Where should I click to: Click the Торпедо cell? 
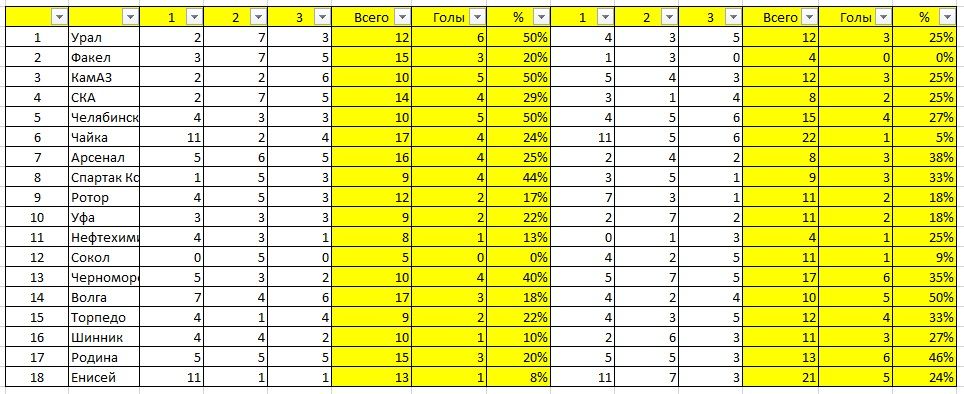coord(104,317)
